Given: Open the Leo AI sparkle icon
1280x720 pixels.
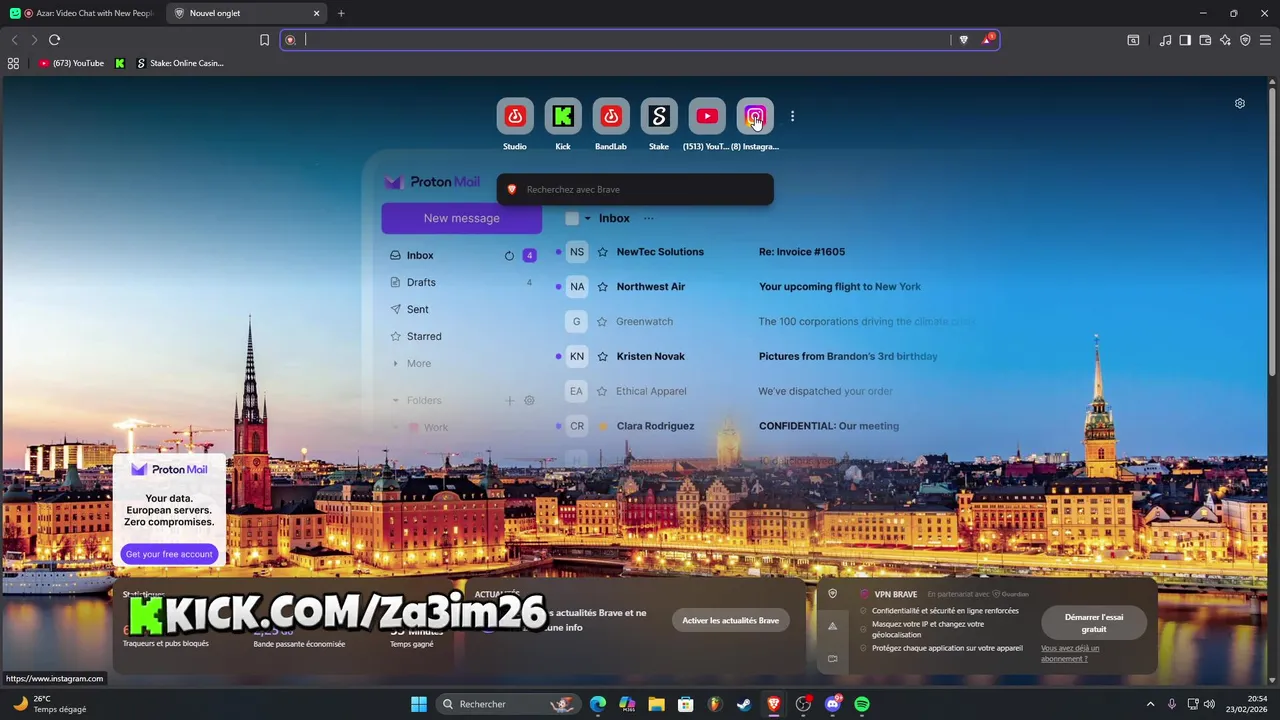Looking at the screenshot, I should click(1225, 40).
